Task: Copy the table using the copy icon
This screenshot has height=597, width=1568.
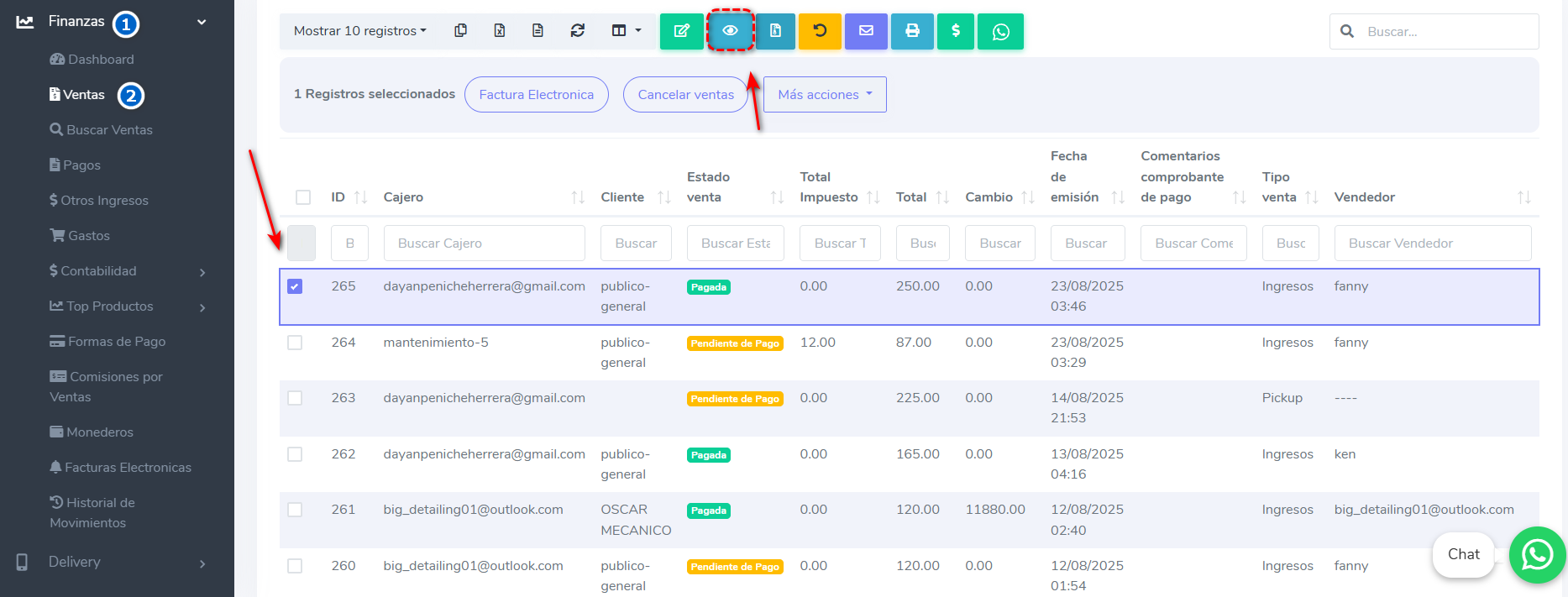Action: pos(460,31)
